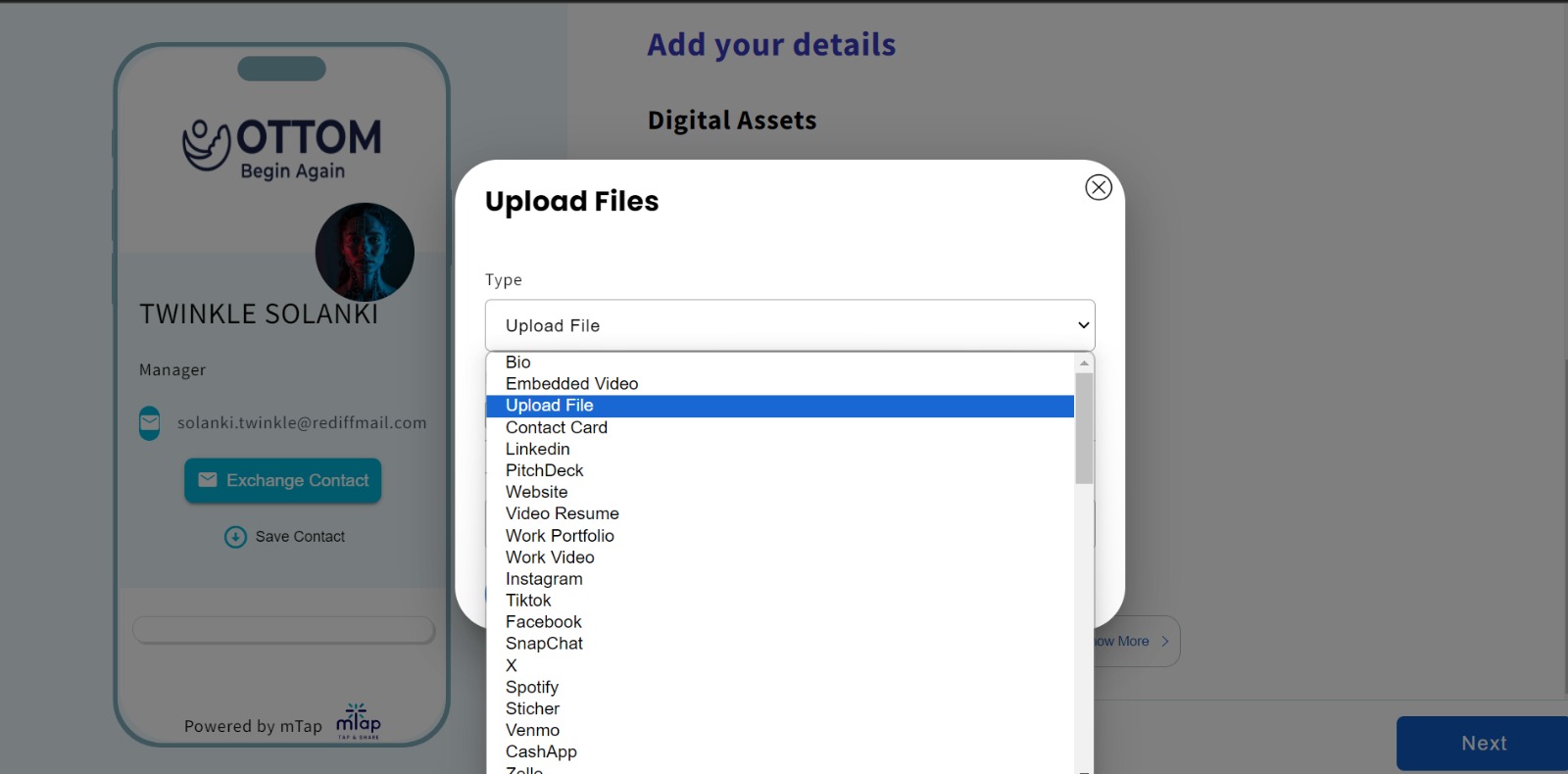Screen dimensions: 1568x774
Task: Select Work Video option
Action: 780,557
